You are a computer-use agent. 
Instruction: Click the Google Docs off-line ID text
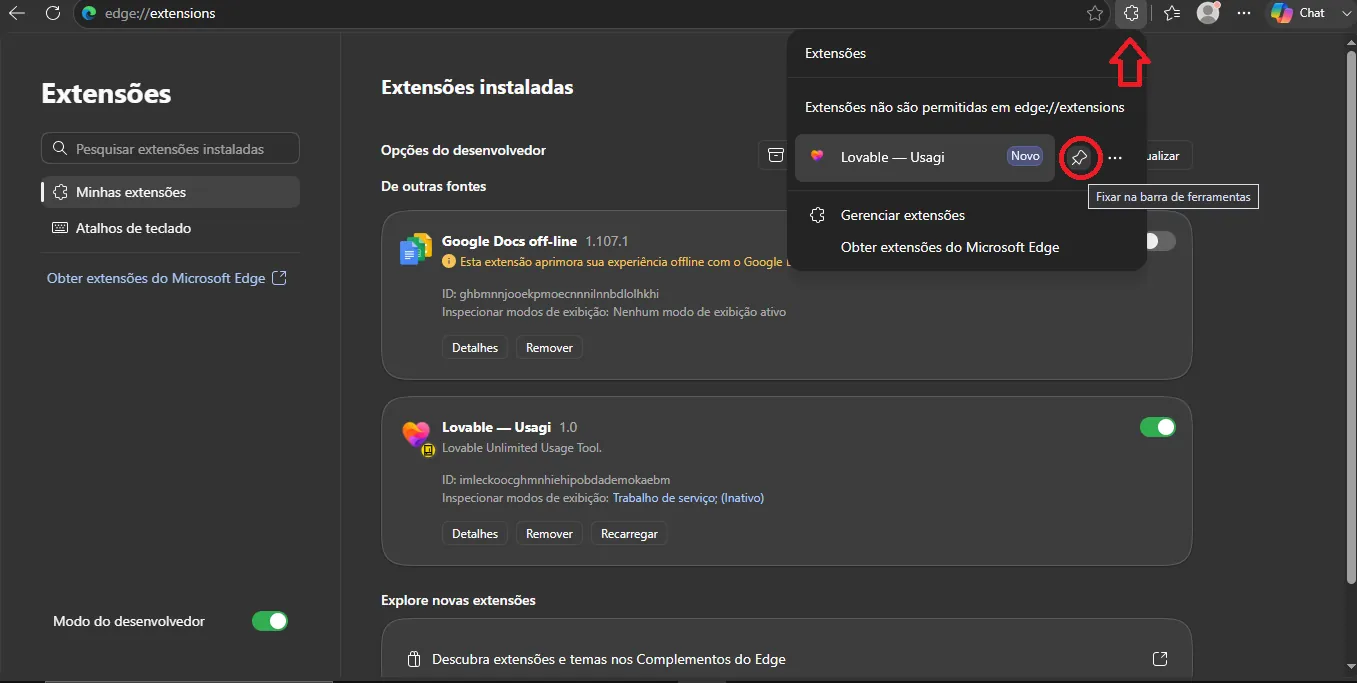click(550, 294)
